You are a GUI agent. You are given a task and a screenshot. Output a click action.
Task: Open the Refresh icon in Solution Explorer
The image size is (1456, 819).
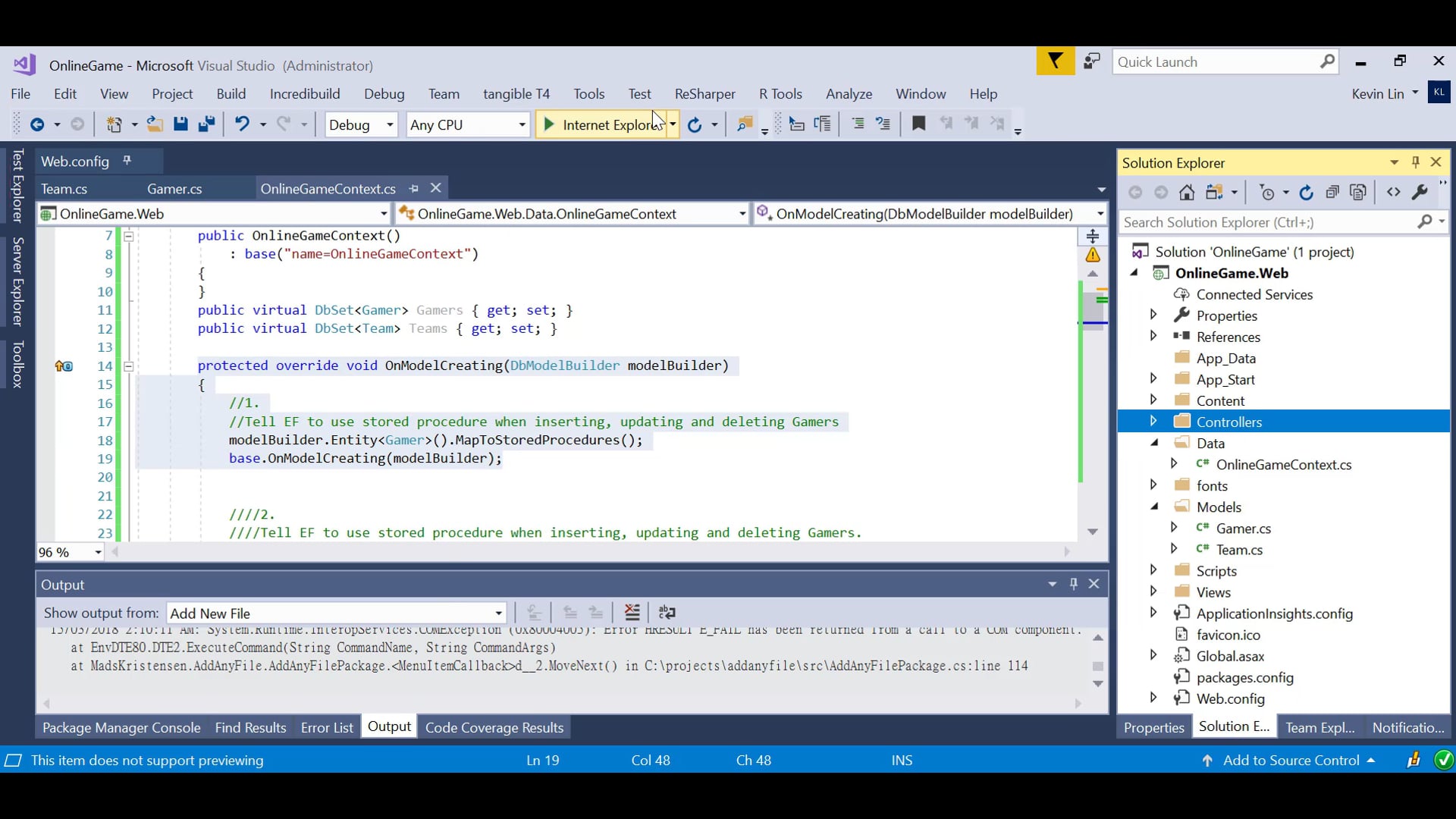1307,192
